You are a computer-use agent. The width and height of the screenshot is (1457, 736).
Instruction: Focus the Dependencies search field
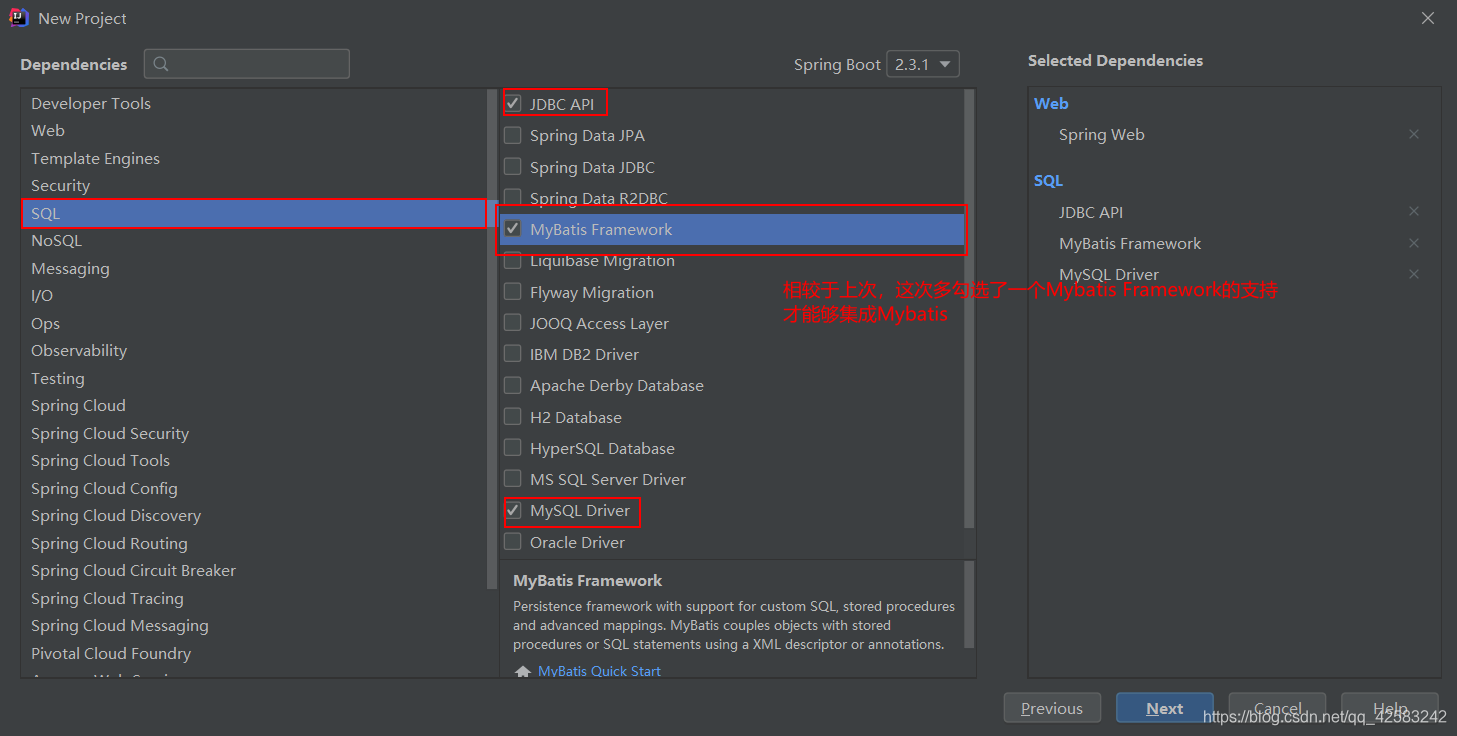pos(247,64)
